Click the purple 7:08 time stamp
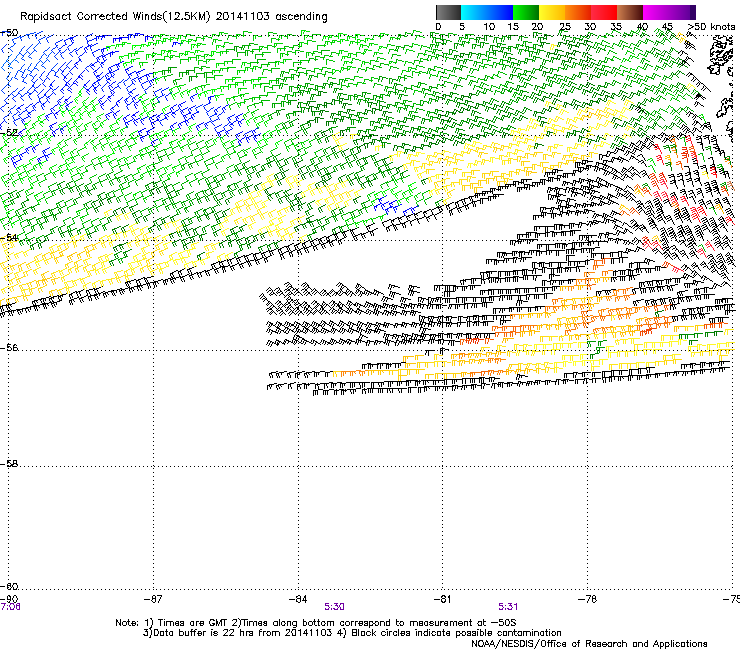 [10, 607]
